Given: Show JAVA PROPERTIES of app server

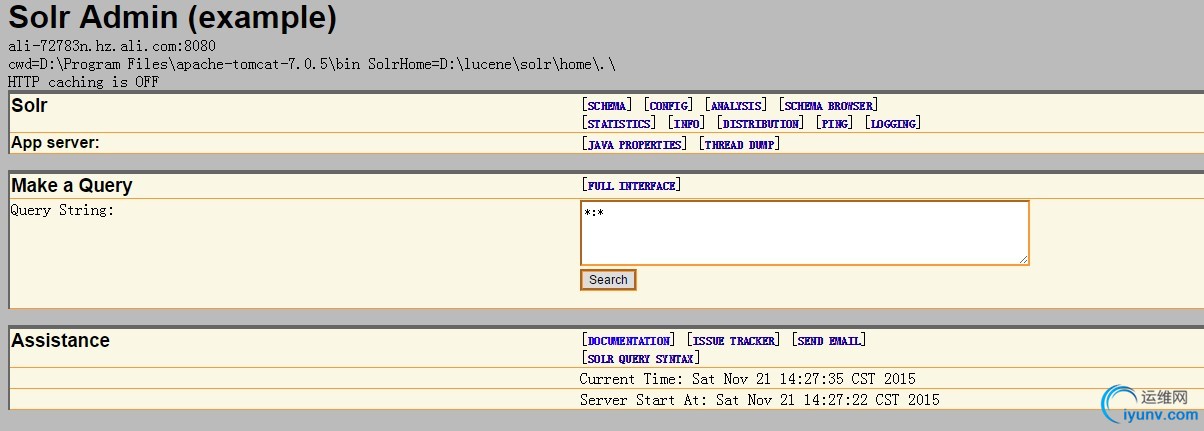Looking at the screenshot, I should pos(635,144).
